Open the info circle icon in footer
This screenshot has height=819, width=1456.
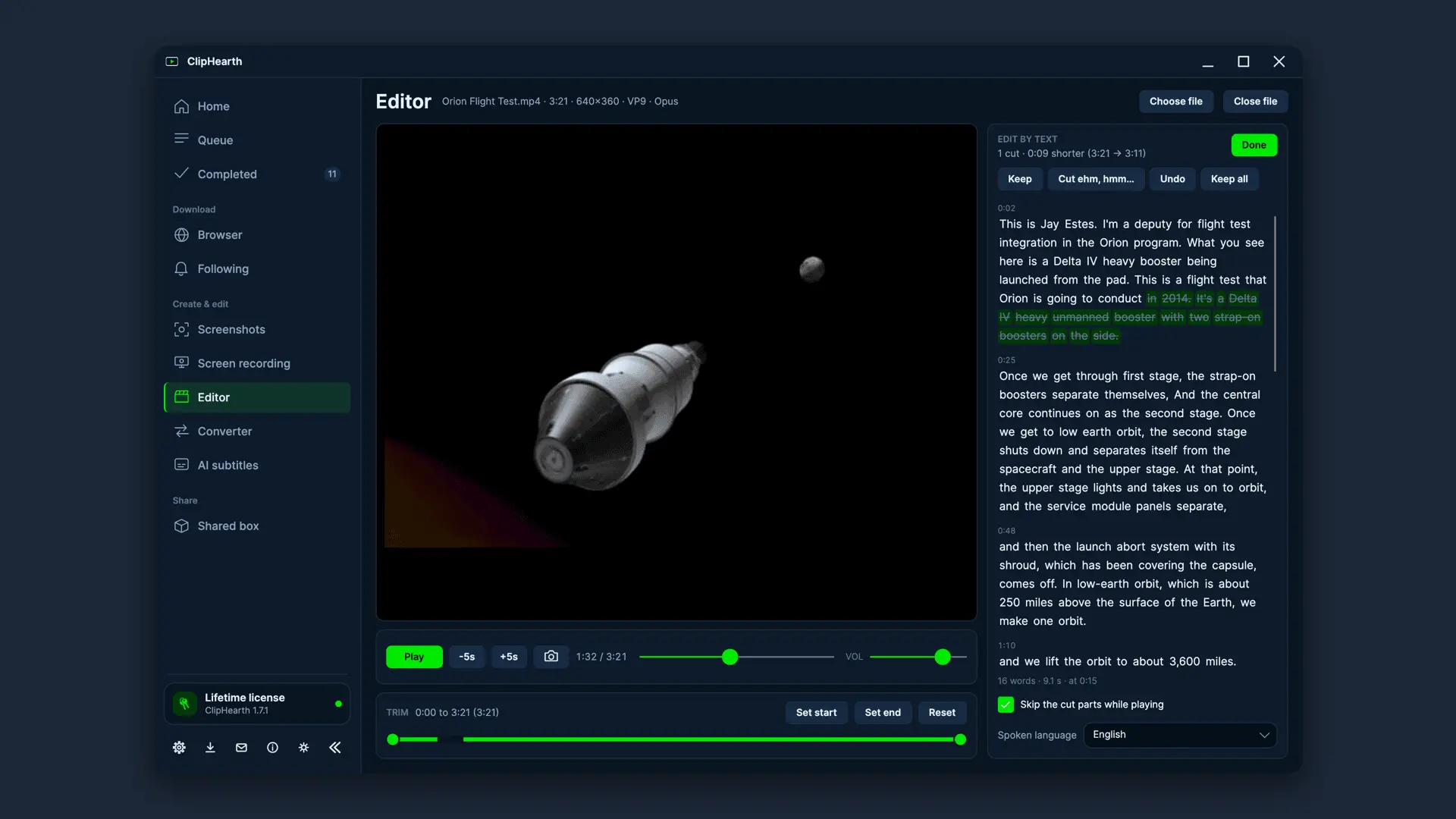[272, 748]
